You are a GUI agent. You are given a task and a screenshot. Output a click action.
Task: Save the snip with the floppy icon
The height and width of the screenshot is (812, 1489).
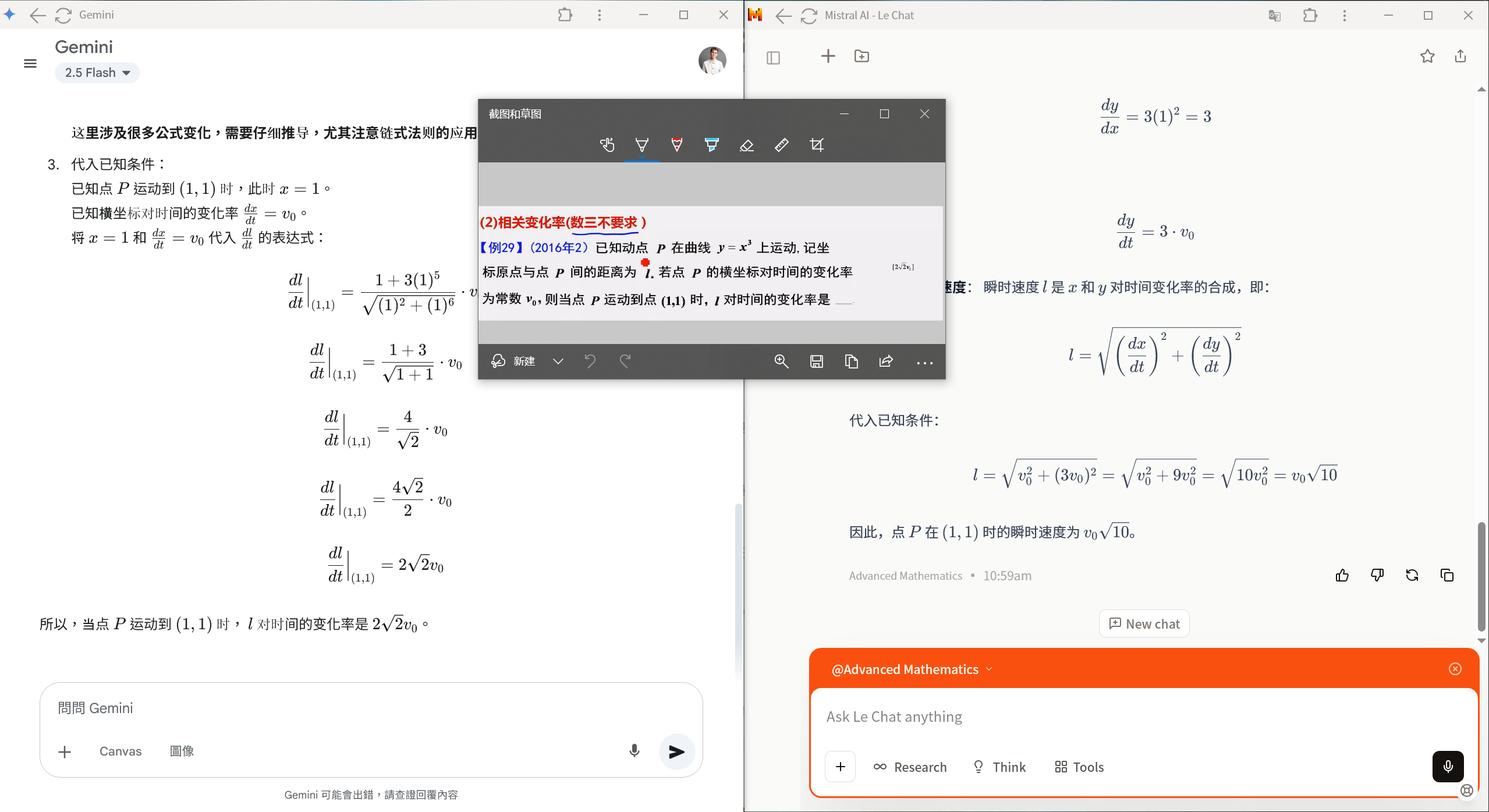[x=816, y=361]
